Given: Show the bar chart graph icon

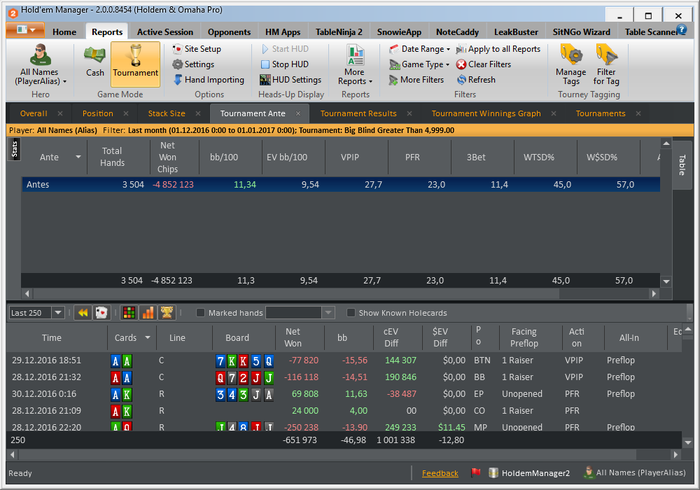Looking at the screenshot, I should (x=148, y=313).
